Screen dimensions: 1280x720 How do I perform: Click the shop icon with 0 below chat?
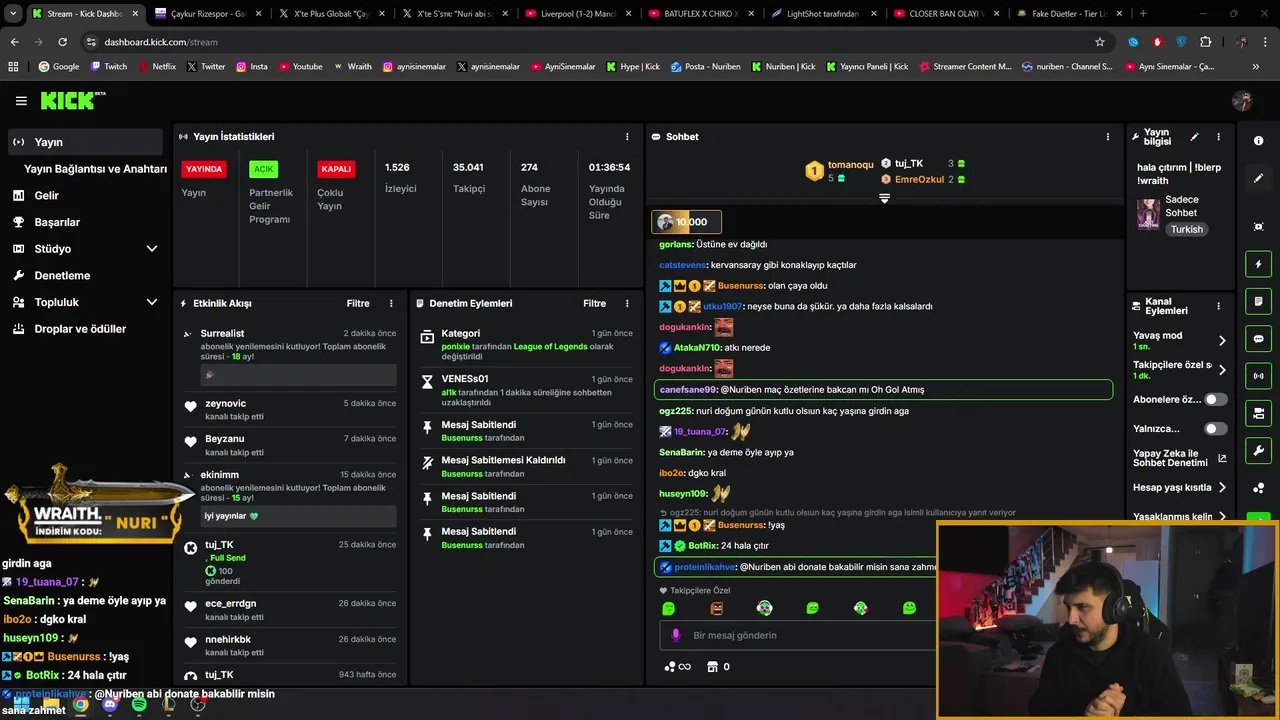pos(718,667)
